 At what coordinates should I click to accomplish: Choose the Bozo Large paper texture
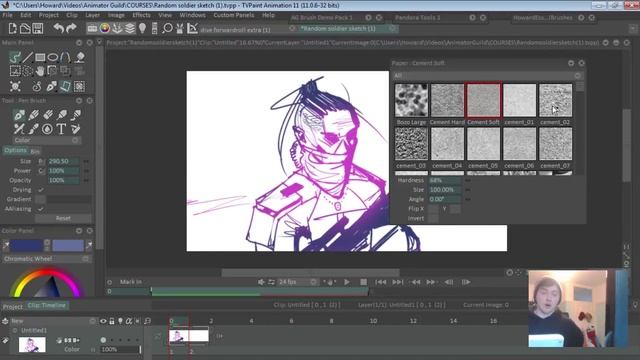[411, 100]
